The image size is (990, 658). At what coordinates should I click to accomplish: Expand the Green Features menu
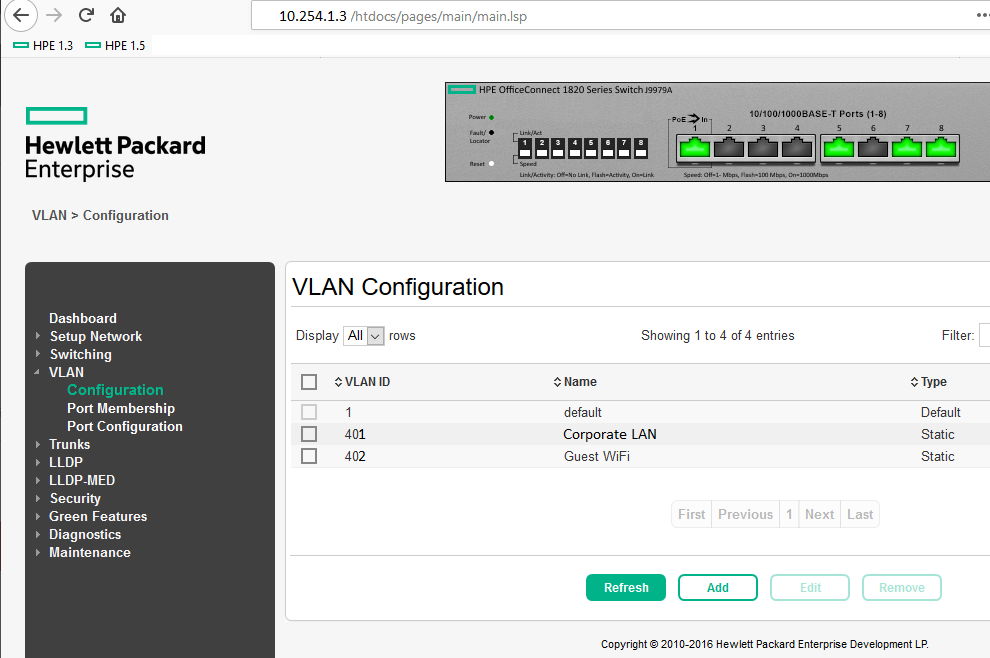click(x=38, y=516)
